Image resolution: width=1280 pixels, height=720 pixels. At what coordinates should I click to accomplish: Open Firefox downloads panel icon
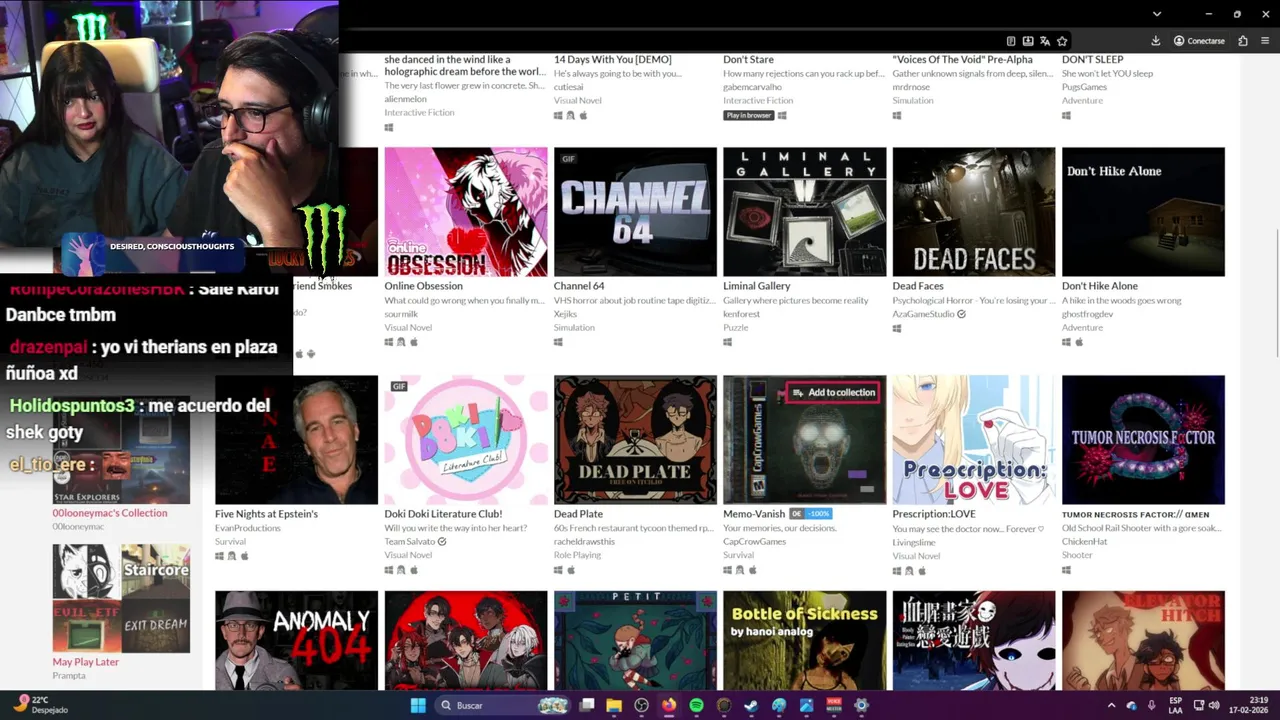(1156, 41)
